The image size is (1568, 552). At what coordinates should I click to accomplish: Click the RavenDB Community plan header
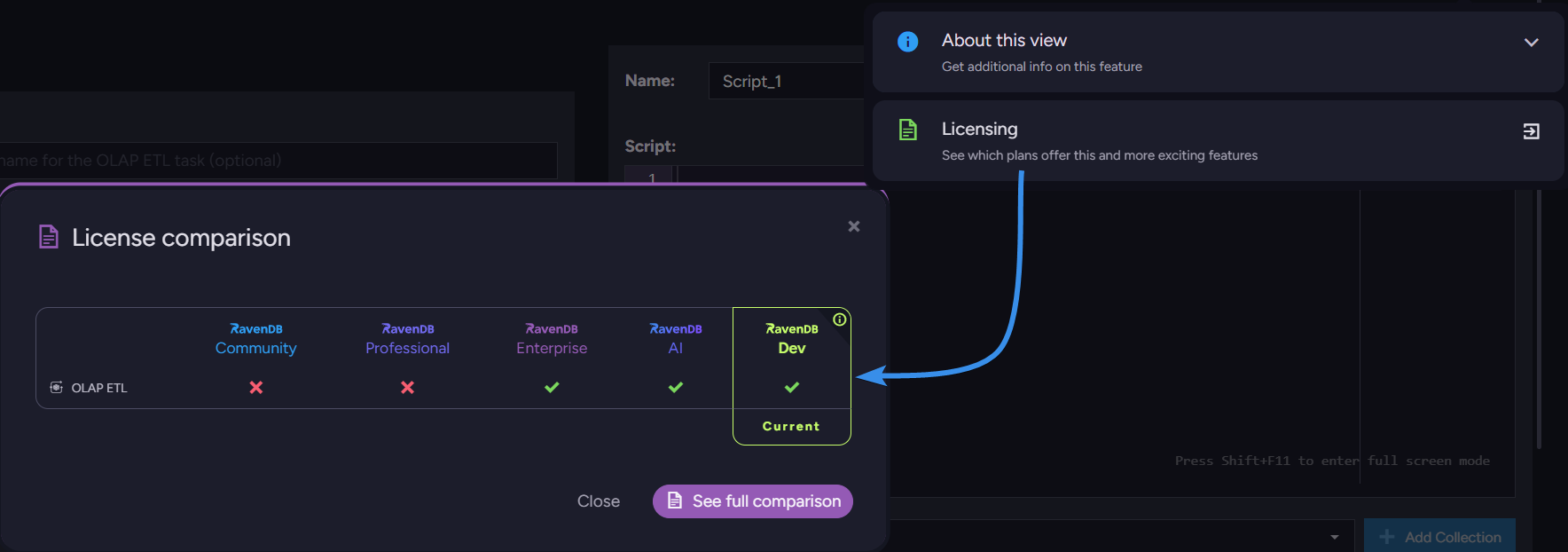[x=256, y=339]
